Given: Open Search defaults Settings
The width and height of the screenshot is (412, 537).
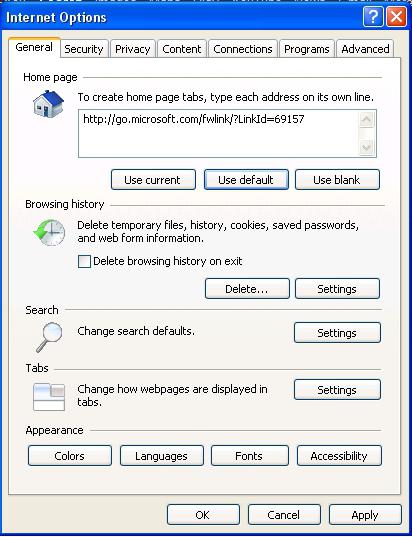Looking at the screenshot, I should 337,333.
